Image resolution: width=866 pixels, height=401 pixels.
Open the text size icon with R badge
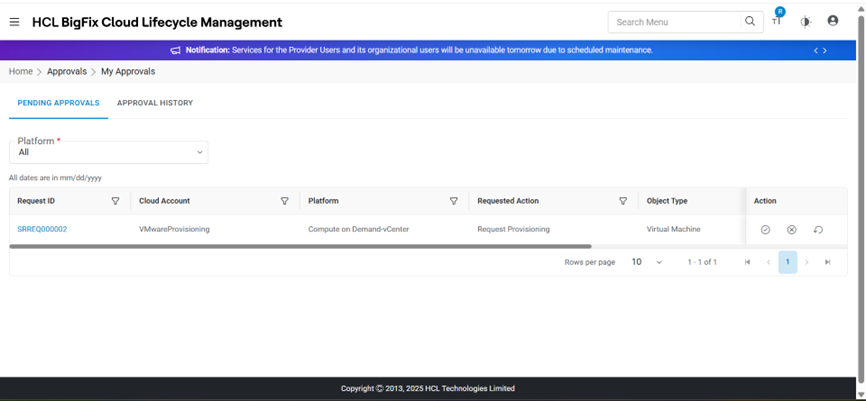(778, 19)
